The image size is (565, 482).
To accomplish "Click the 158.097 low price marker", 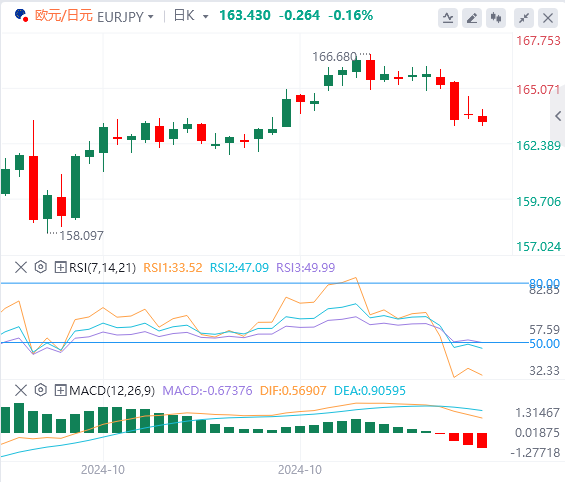I will (x=81, y=236).
